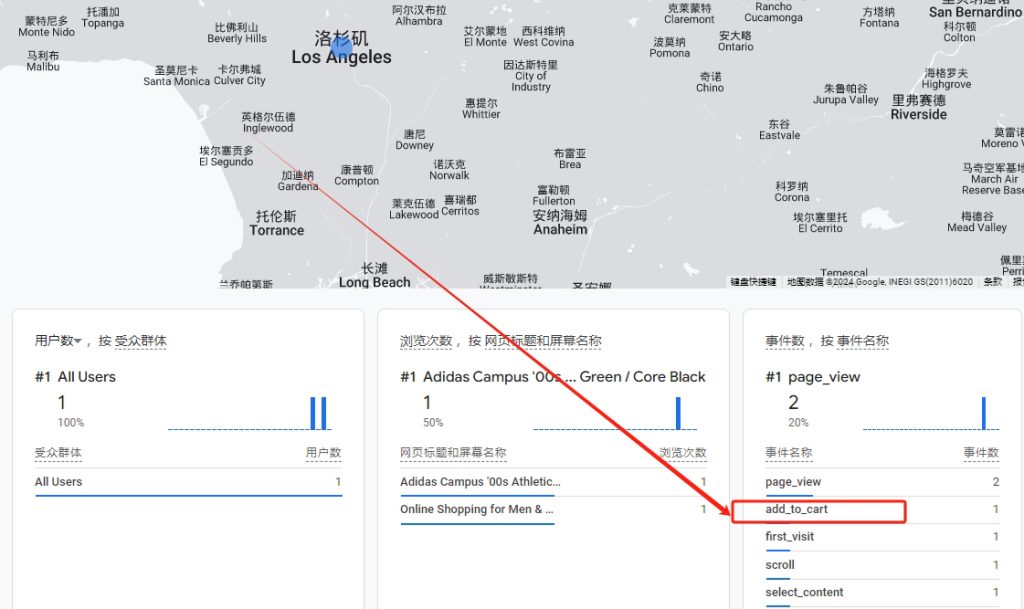
Task: Click the All Users audience row
Action: [59, 482]
